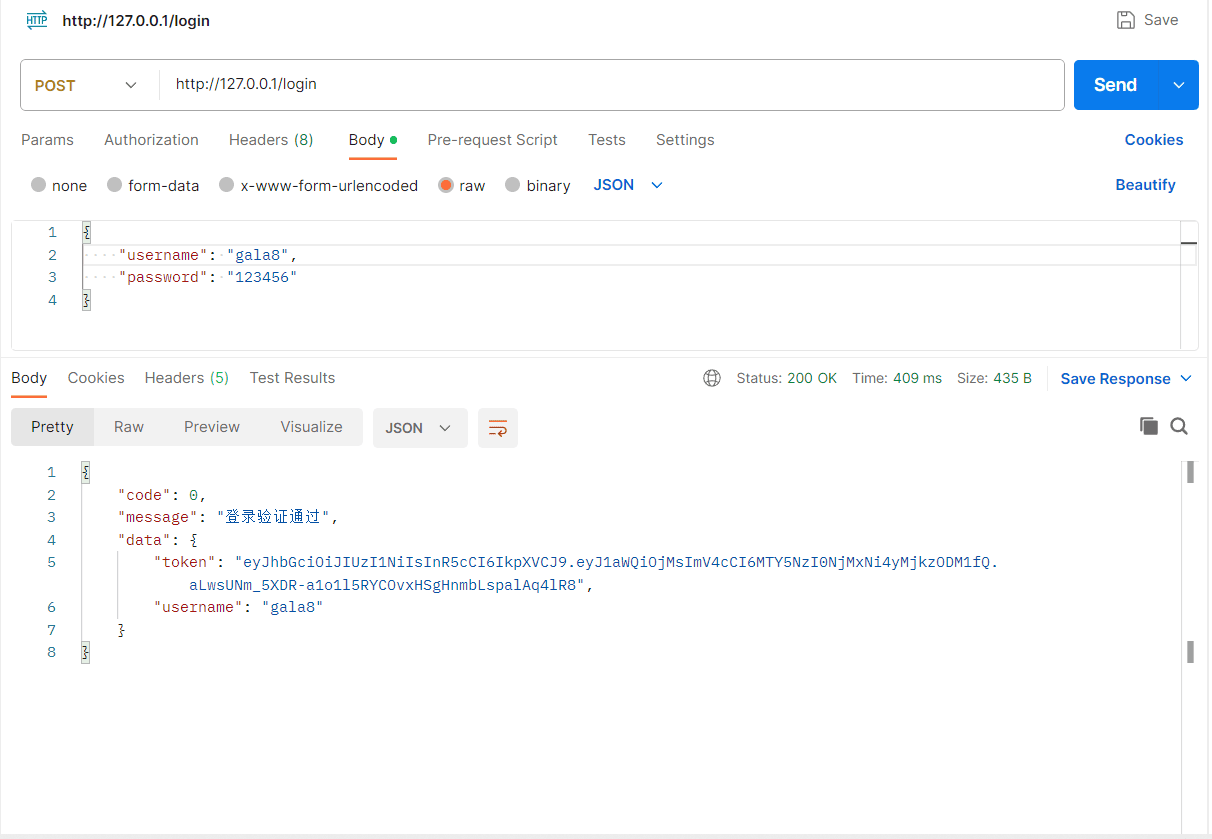Click the HTTP request type icon
Screen dimensions: 1212x839
coord(37,20)
